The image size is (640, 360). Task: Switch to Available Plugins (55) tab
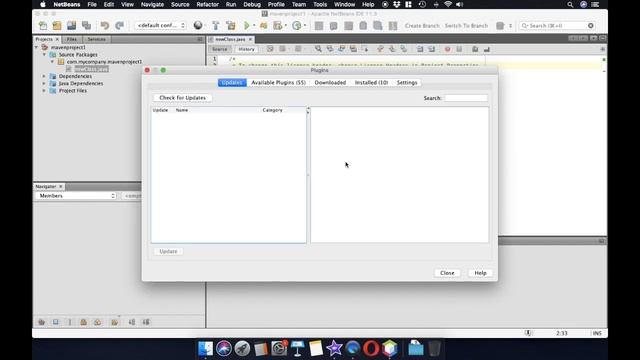coord(278,82)
